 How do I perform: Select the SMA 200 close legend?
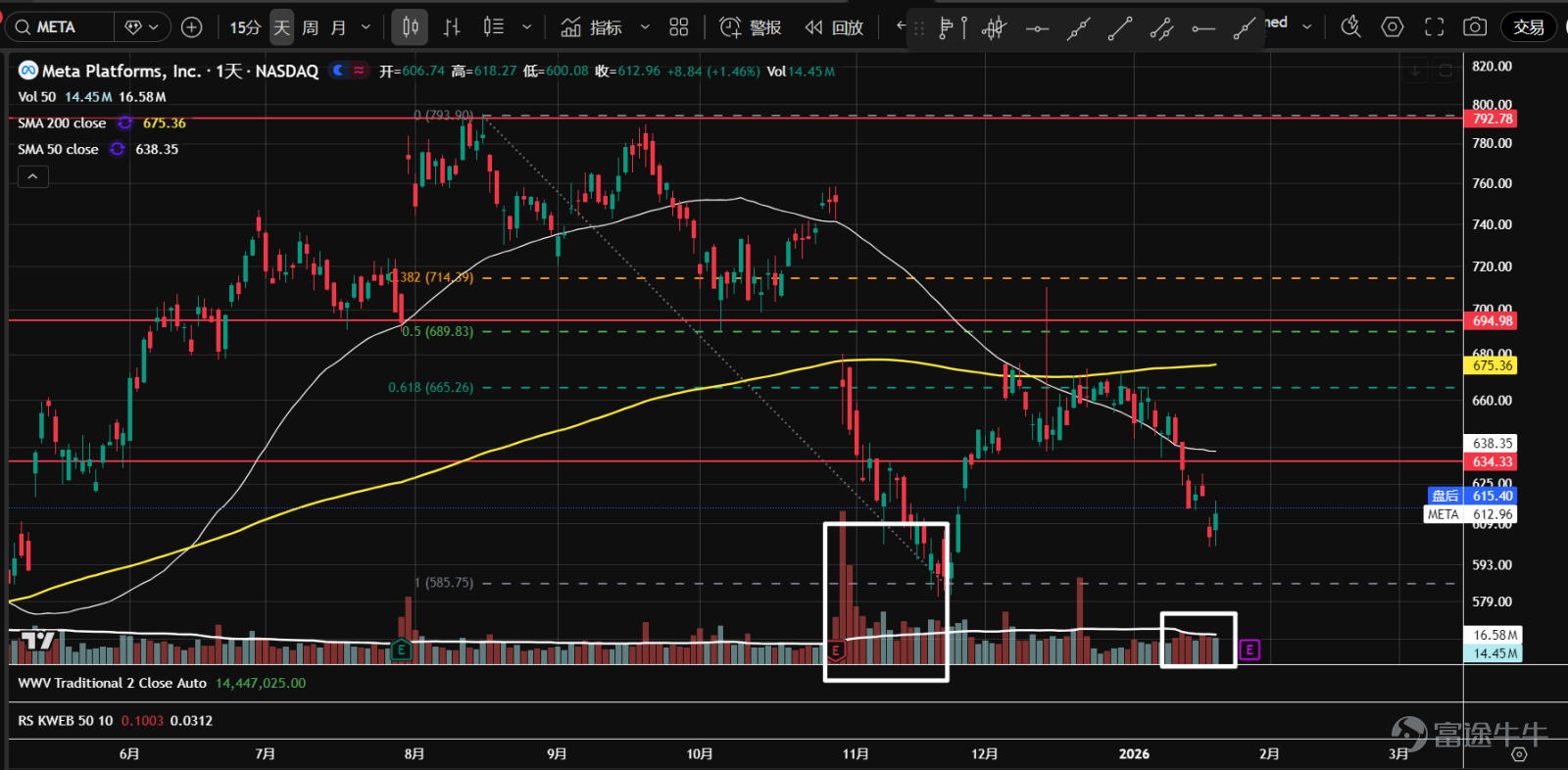tap(62, 123)
